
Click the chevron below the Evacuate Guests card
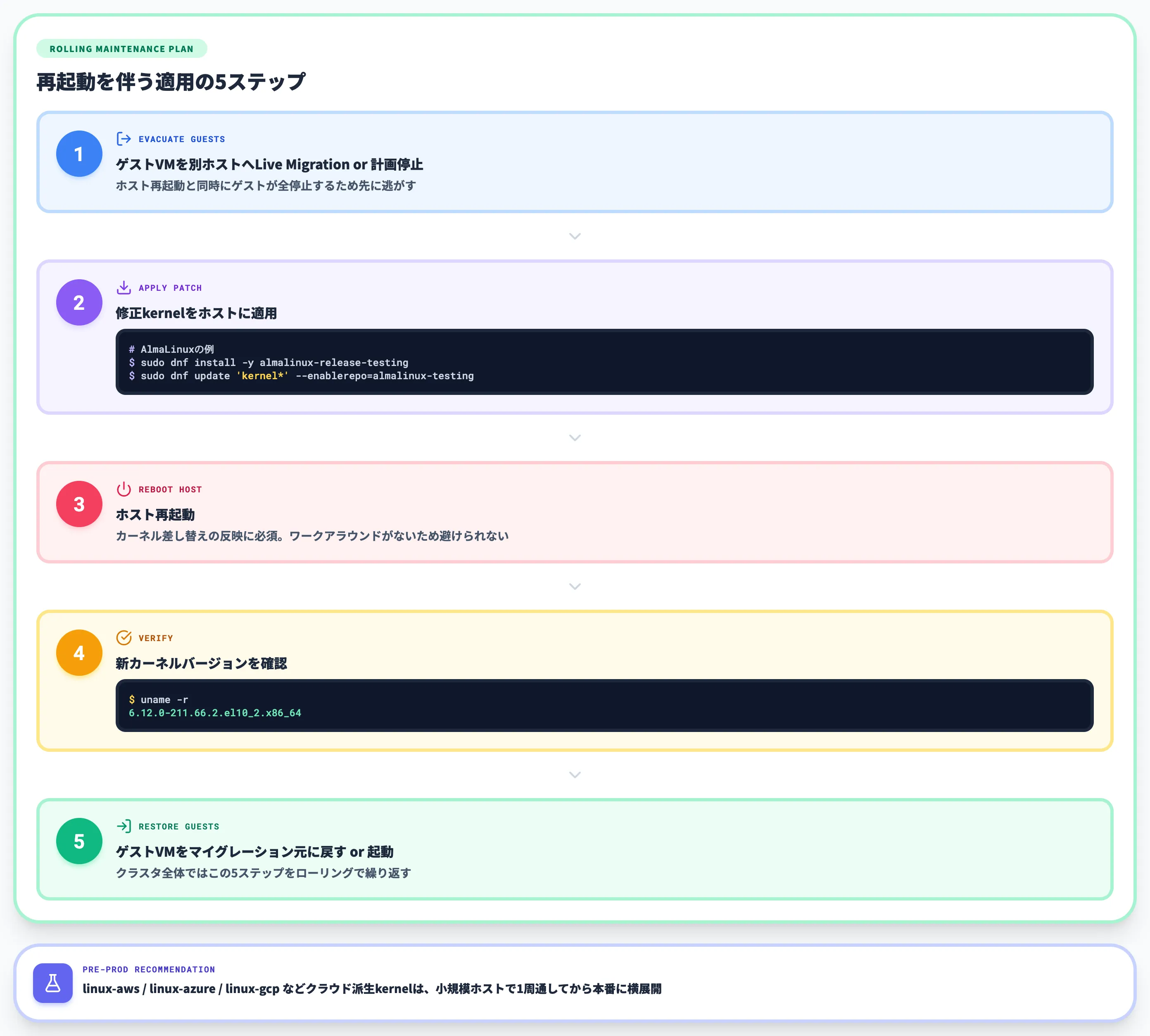click(x=575, y=236)
